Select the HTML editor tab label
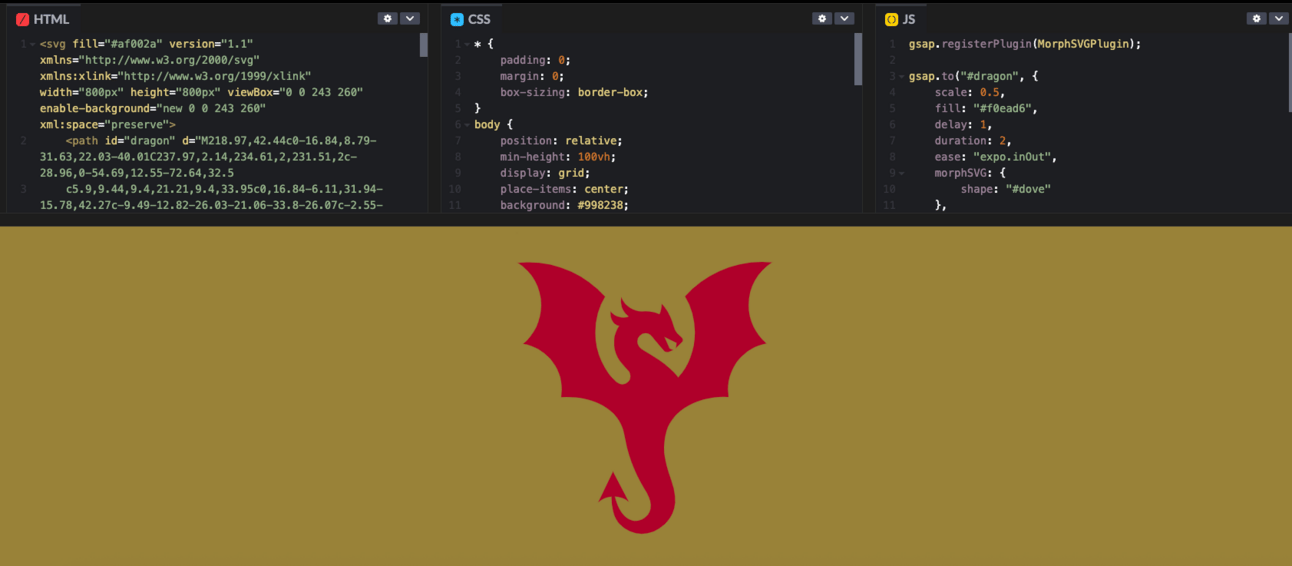1292x566 pixels. [x=52, y=19]
